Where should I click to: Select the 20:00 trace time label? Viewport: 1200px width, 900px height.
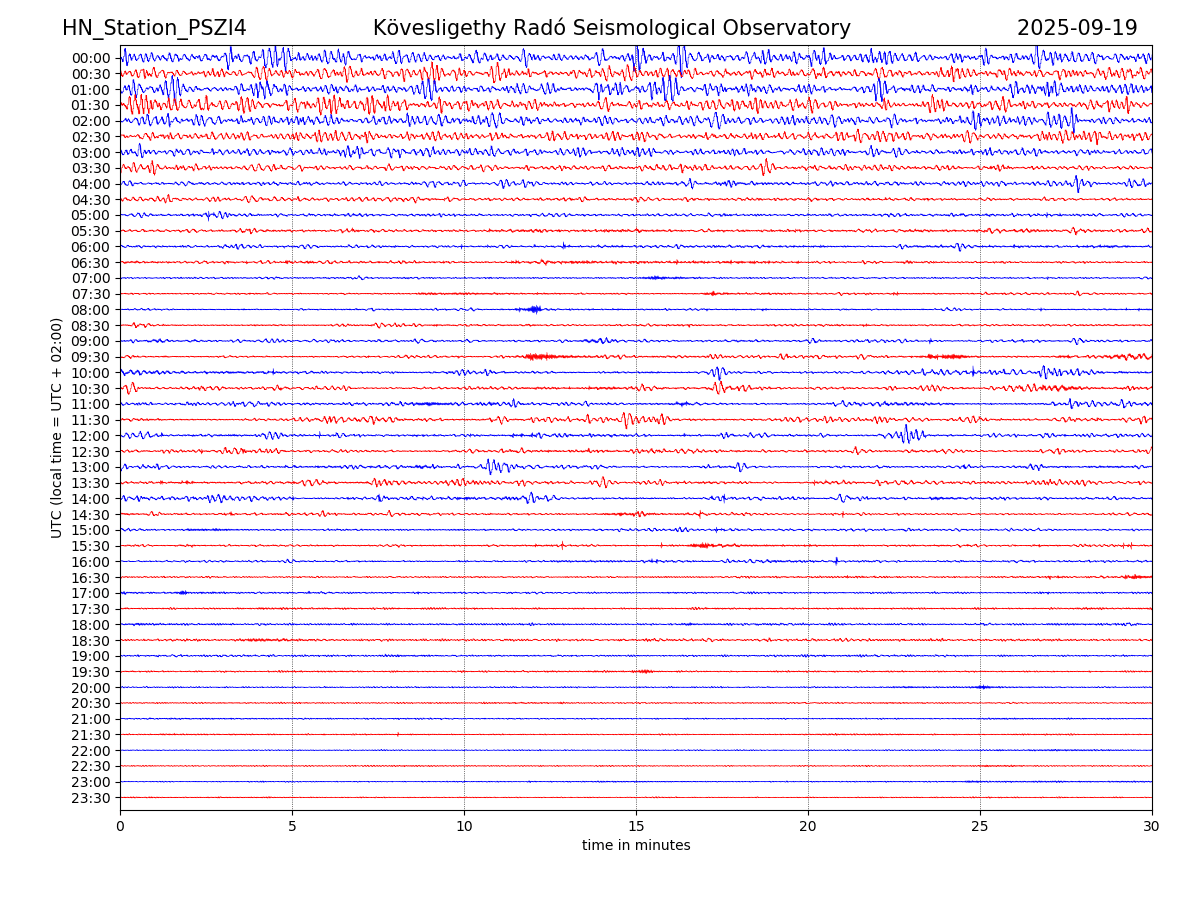[91, 688]
